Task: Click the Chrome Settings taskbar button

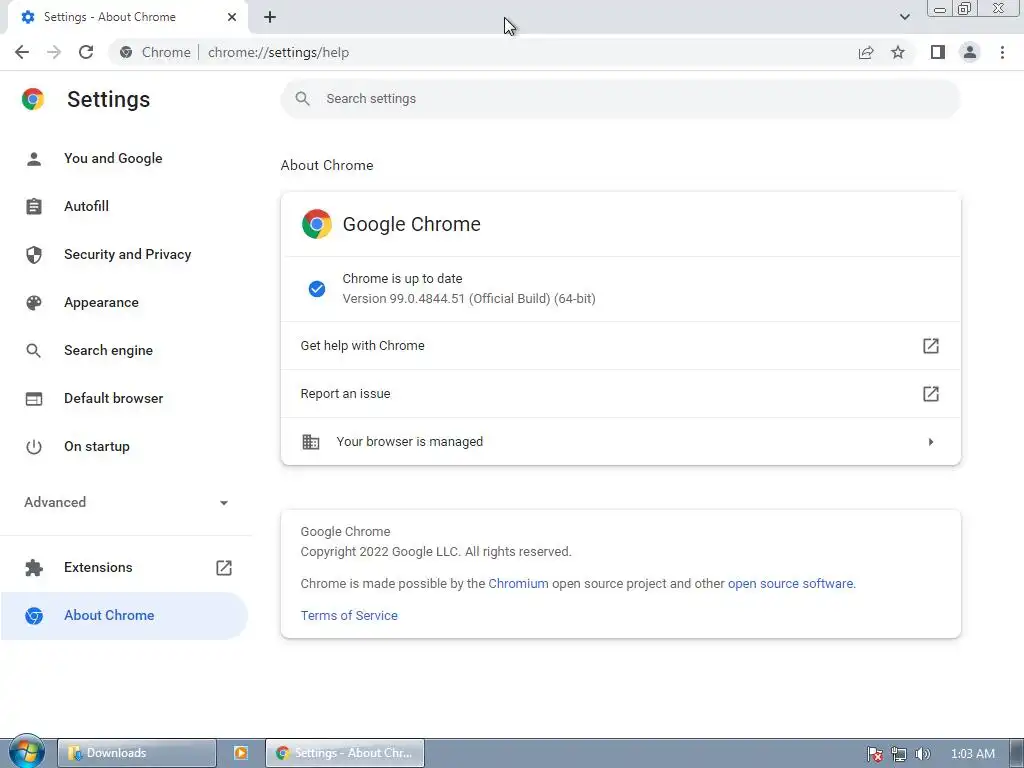Action: (x=345, y=753)
